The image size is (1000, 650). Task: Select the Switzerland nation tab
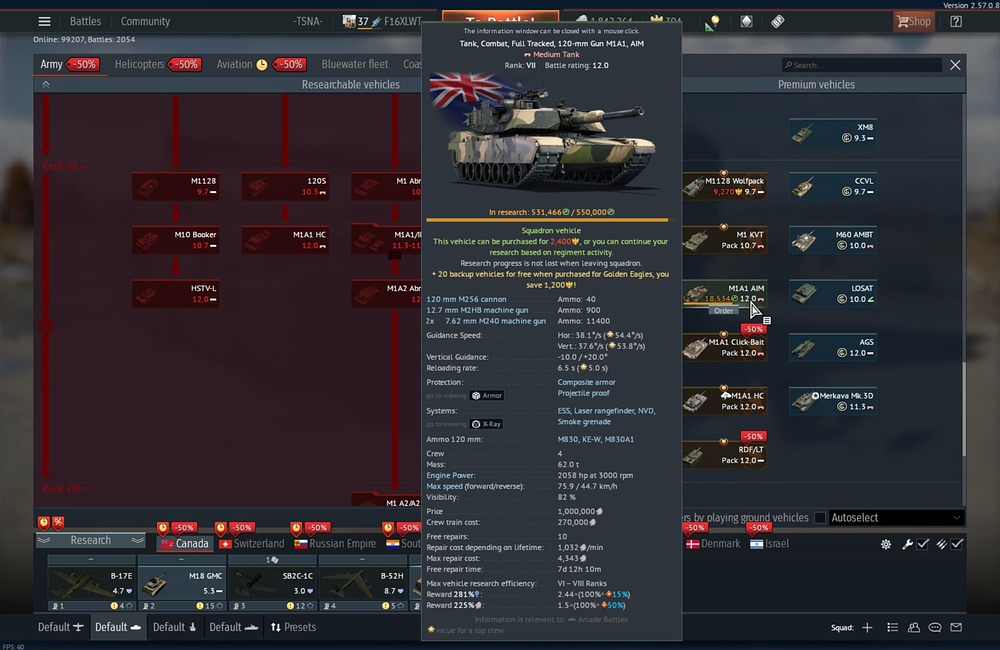pyautogui.click(x=252, y=543)
